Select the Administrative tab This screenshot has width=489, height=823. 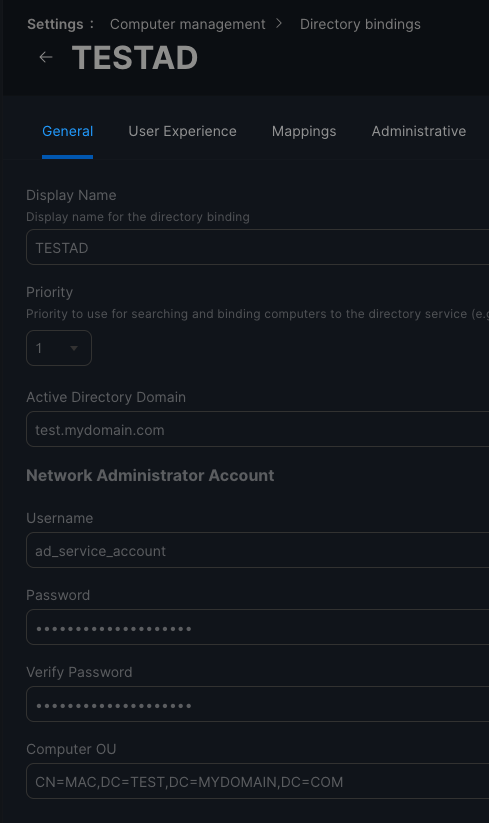419,131
